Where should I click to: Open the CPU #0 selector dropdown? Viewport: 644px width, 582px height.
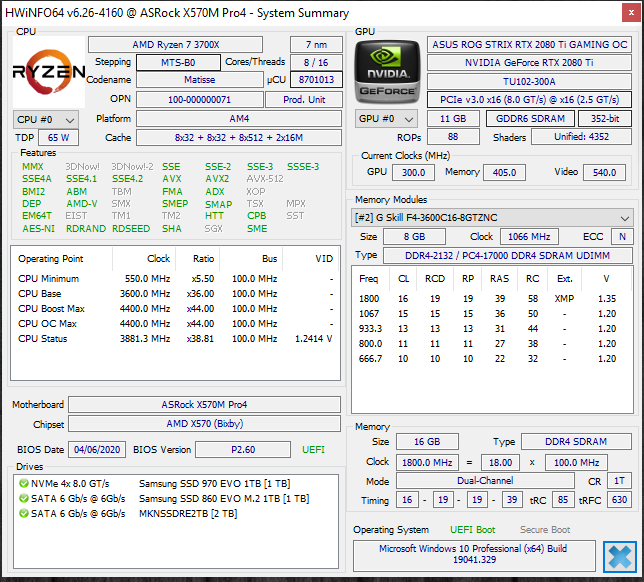(x=46, y=120)
